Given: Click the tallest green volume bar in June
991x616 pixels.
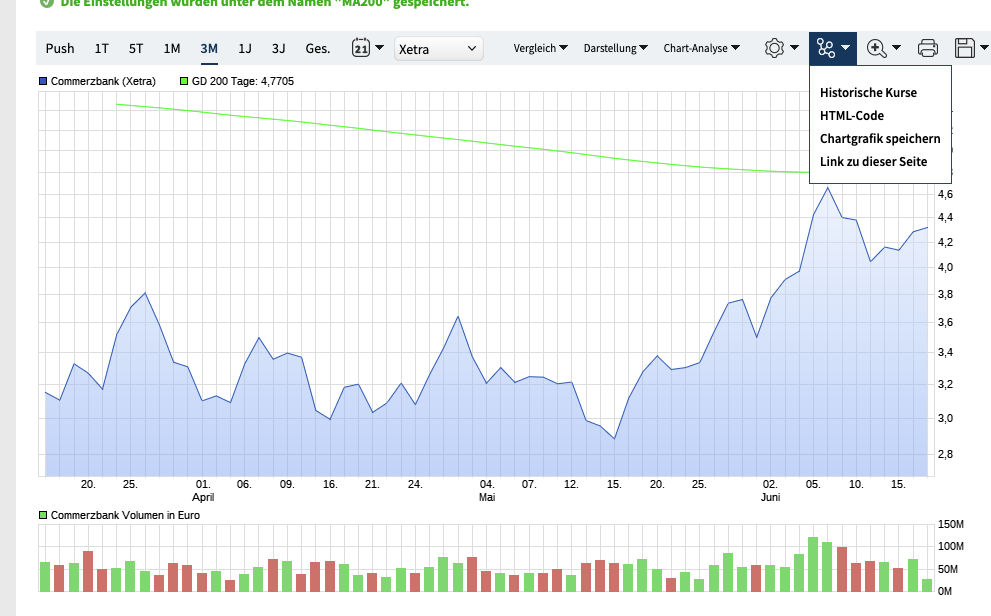Looking at the screenshot, I should coord(813,564).
